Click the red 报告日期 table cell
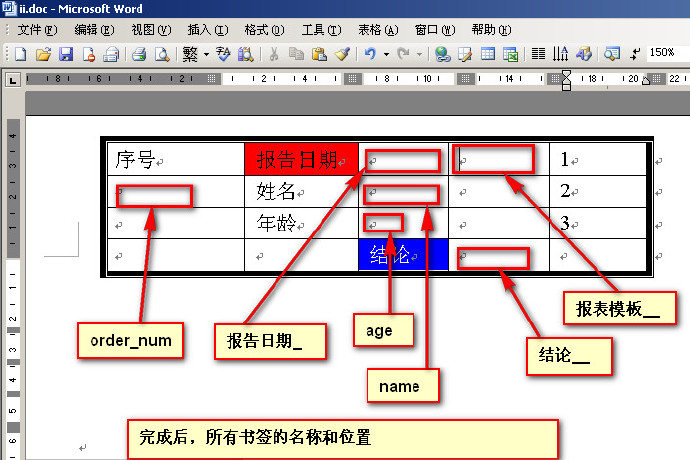This screenshot has width=690, height=460. click(301, 159)
